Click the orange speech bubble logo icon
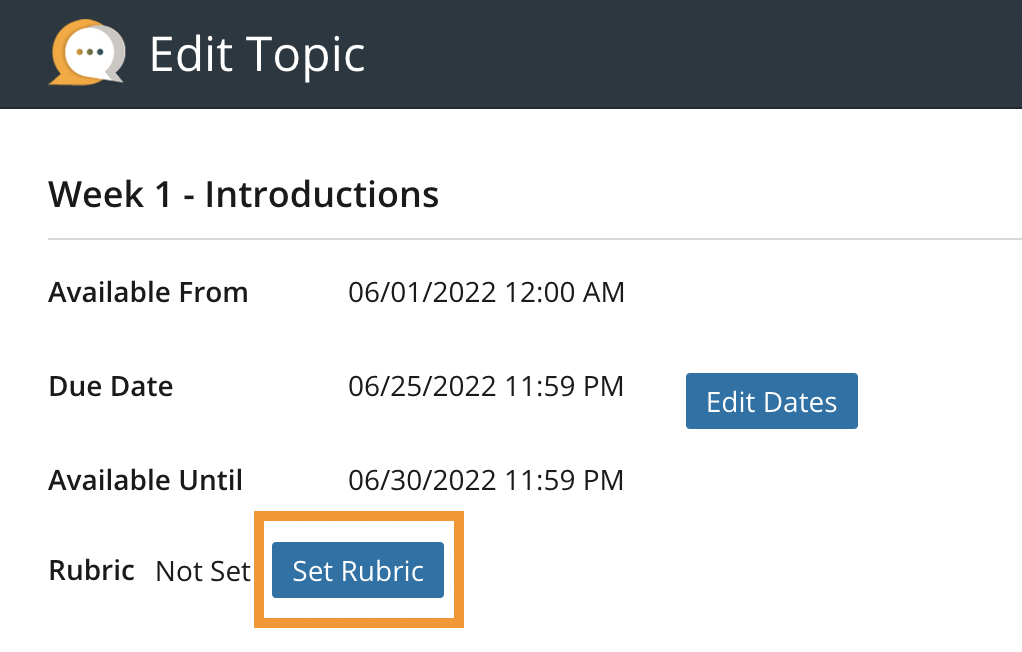This screenshot has width=1022, height=652. [x=80, y=53]
